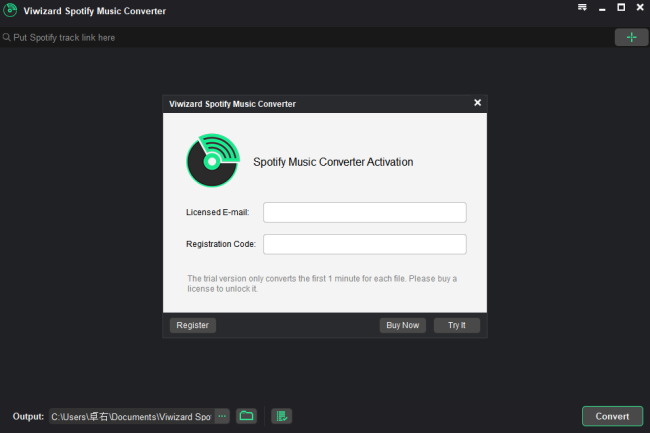Click the Register button
Viewport: 650px width, 433px height.
193,325
